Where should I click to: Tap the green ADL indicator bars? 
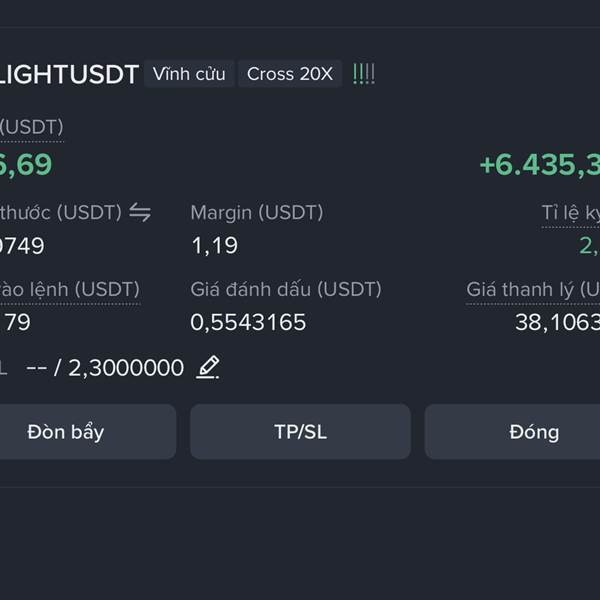pos(364,73)
